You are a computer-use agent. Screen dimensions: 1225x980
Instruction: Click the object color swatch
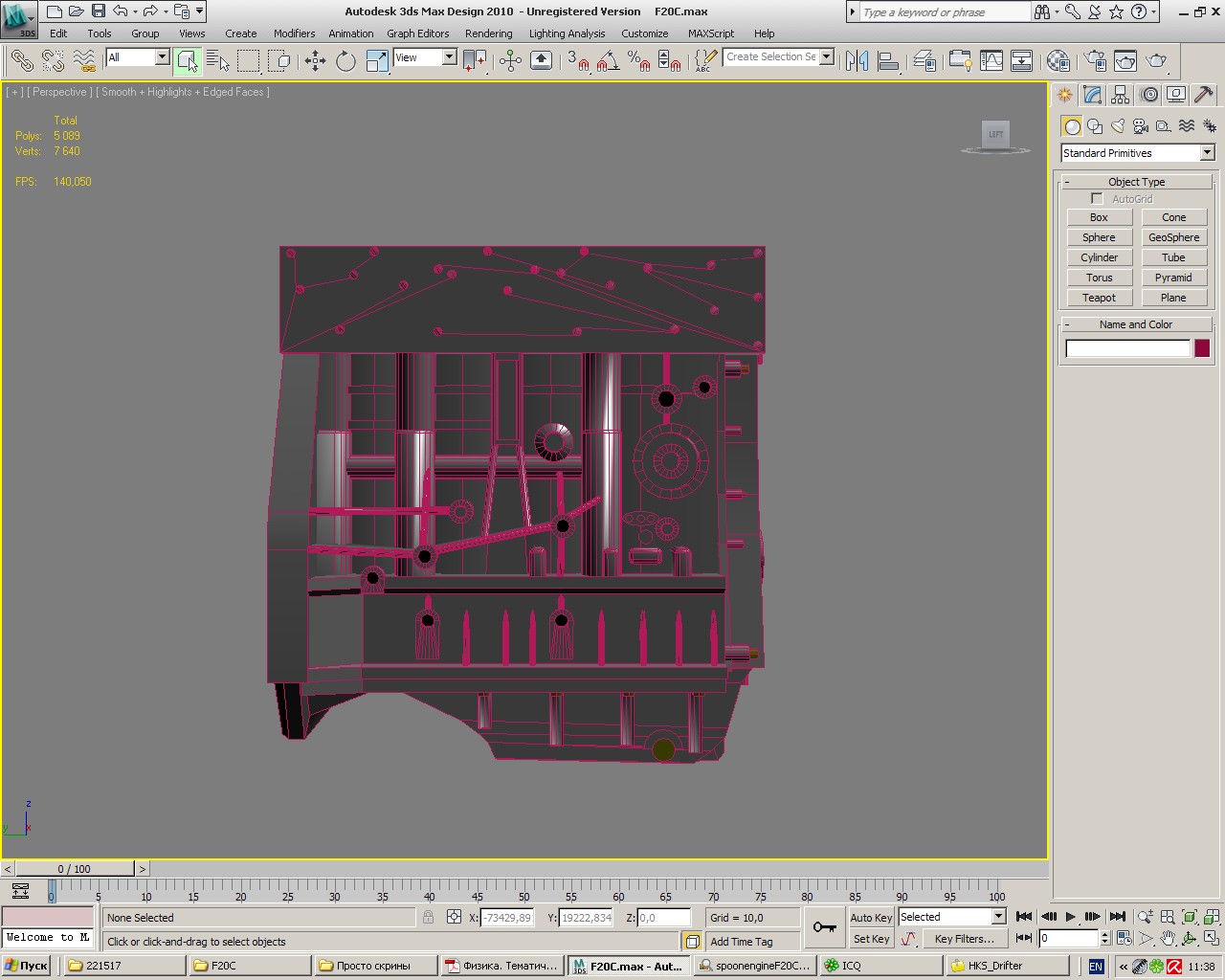[x=1202, y=348]
